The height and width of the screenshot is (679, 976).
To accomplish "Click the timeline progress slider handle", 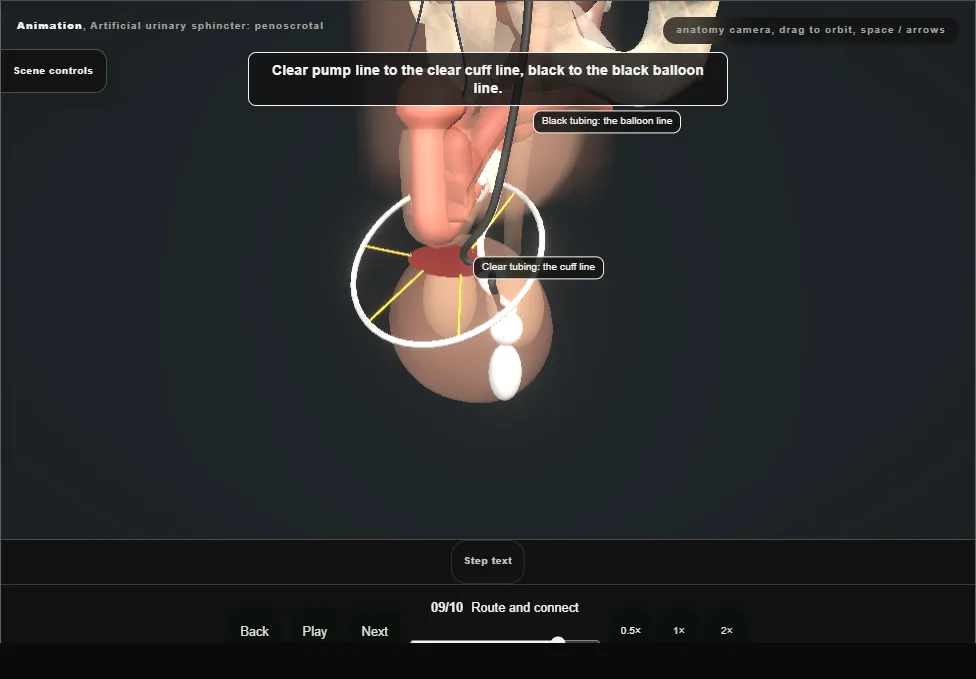I will point(558,640).
